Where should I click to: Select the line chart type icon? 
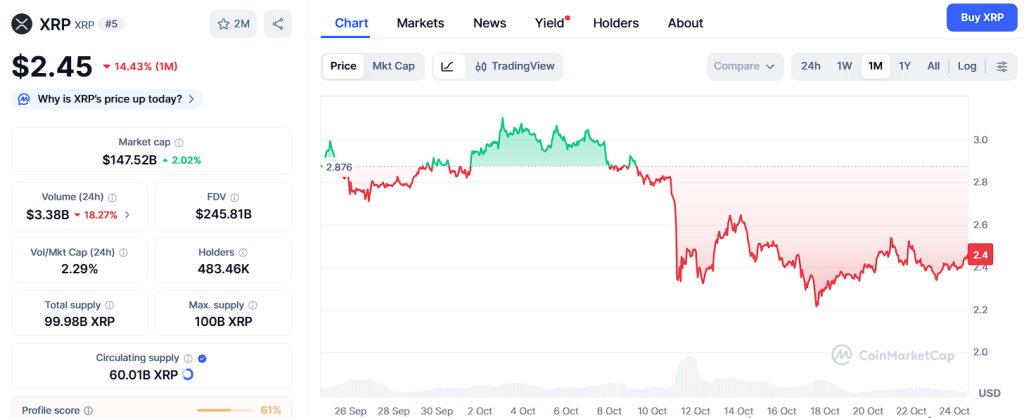click(x=448, y=66)
